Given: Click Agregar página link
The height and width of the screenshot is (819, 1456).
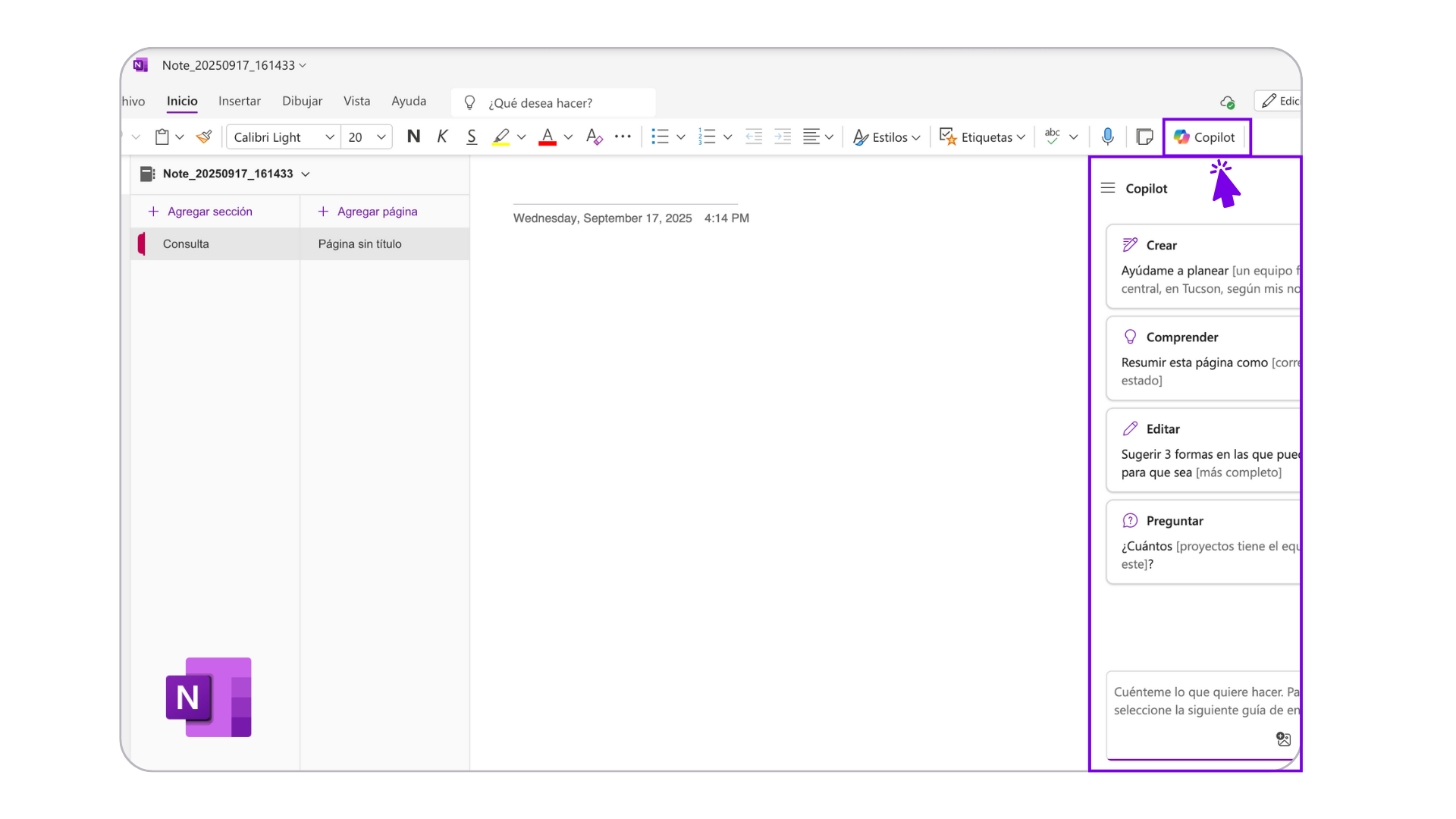Looking at the screenshot, I should (377, 212).
